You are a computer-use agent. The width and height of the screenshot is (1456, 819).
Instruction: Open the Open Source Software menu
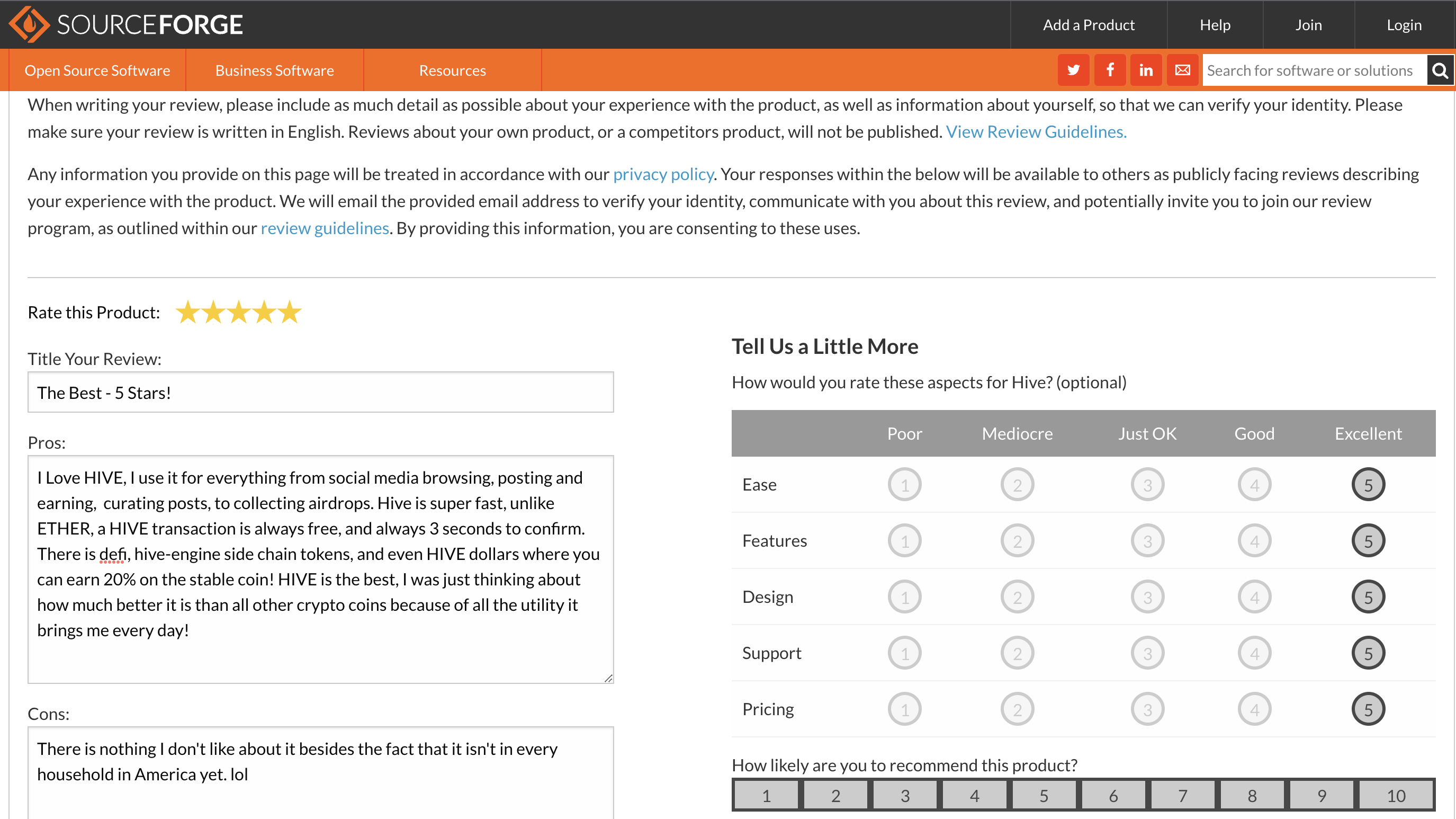point(97,70)
